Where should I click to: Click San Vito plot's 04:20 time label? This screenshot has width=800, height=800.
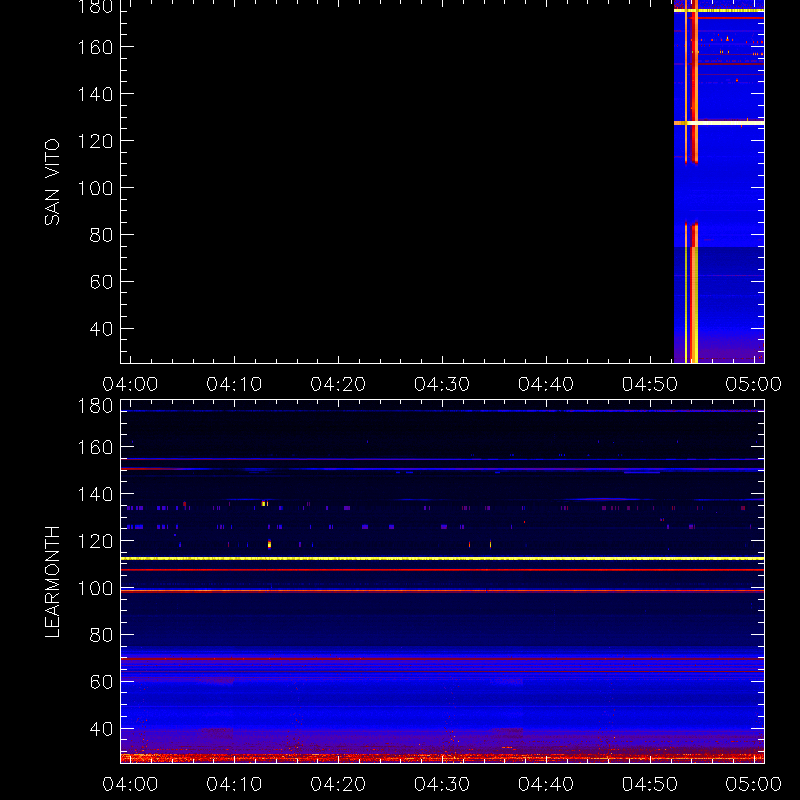(x=338, y=384)
